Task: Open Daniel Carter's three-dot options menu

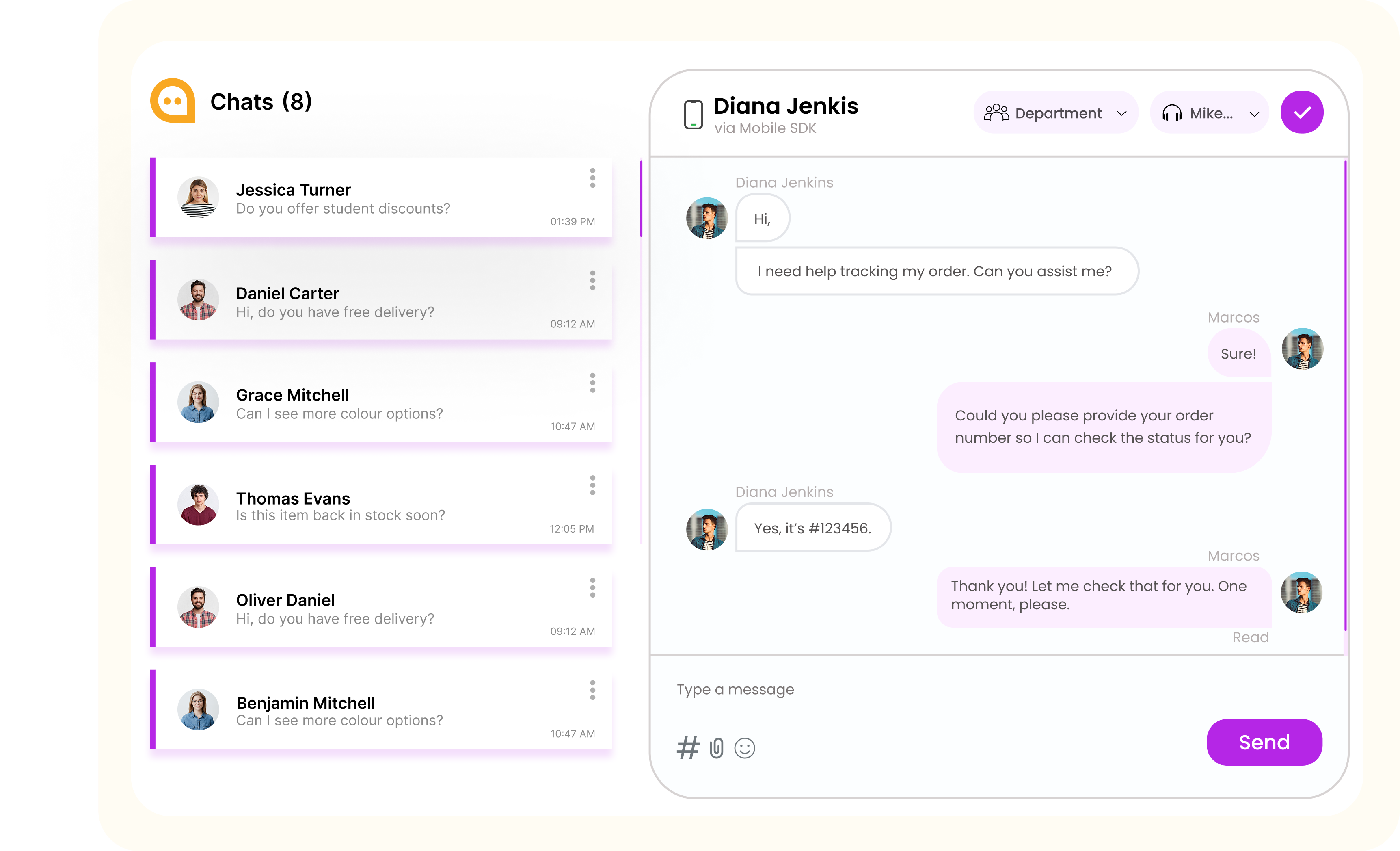Action: pyautogui.click(x=593, y=280)
